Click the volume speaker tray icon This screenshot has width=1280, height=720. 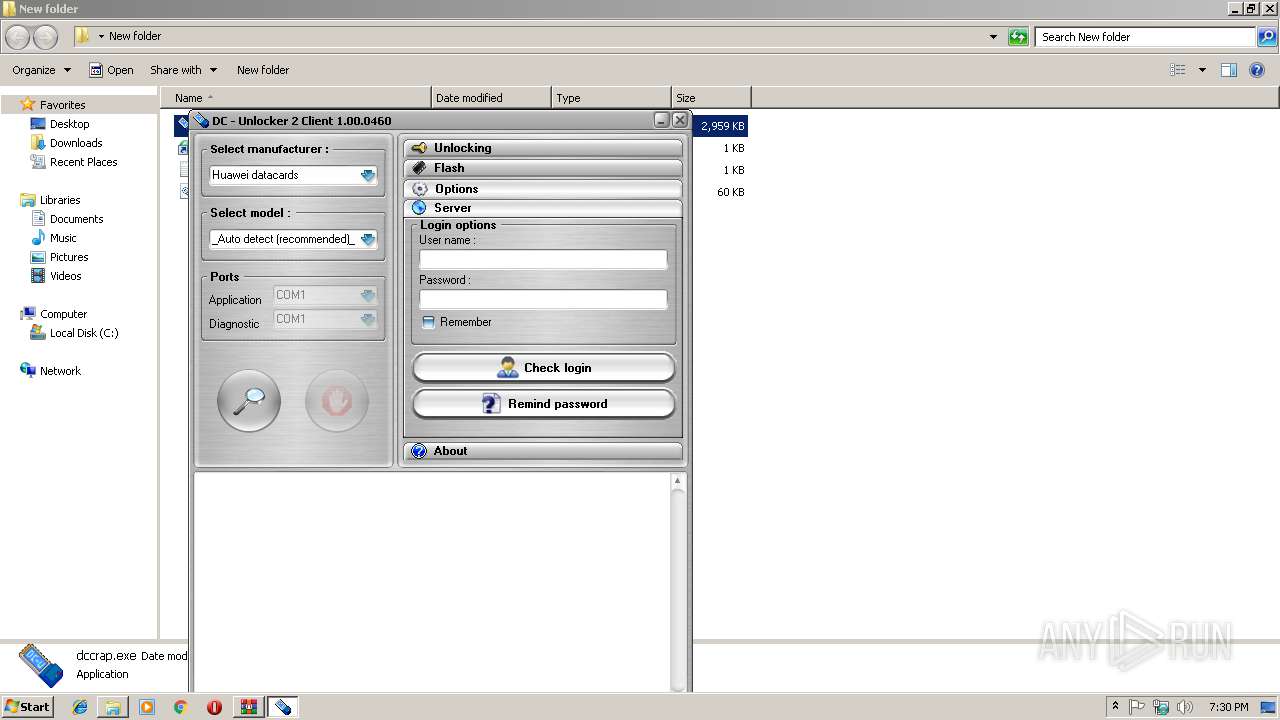1185,707
